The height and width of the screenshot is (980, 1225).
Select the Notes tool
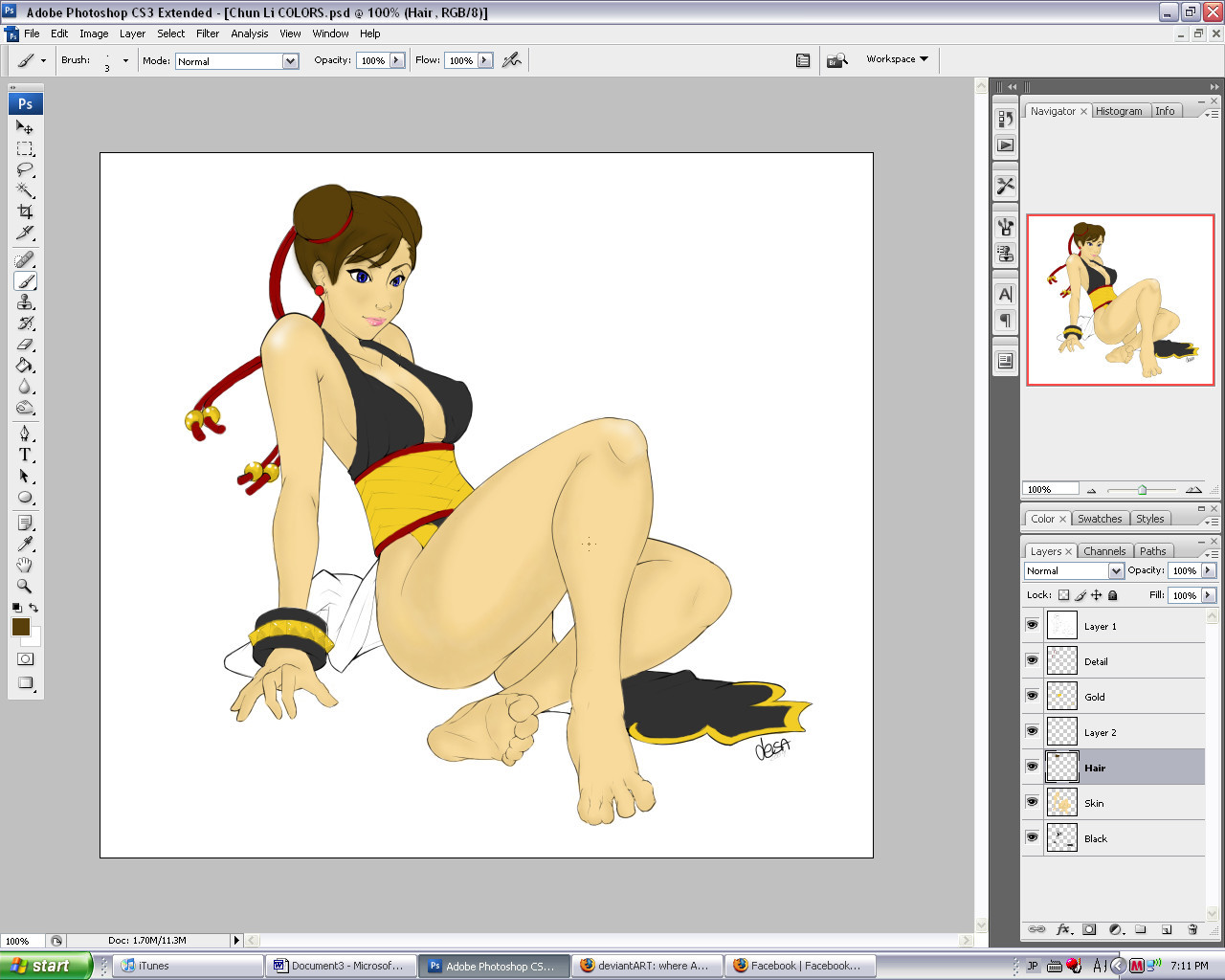[x=25, y=523]
